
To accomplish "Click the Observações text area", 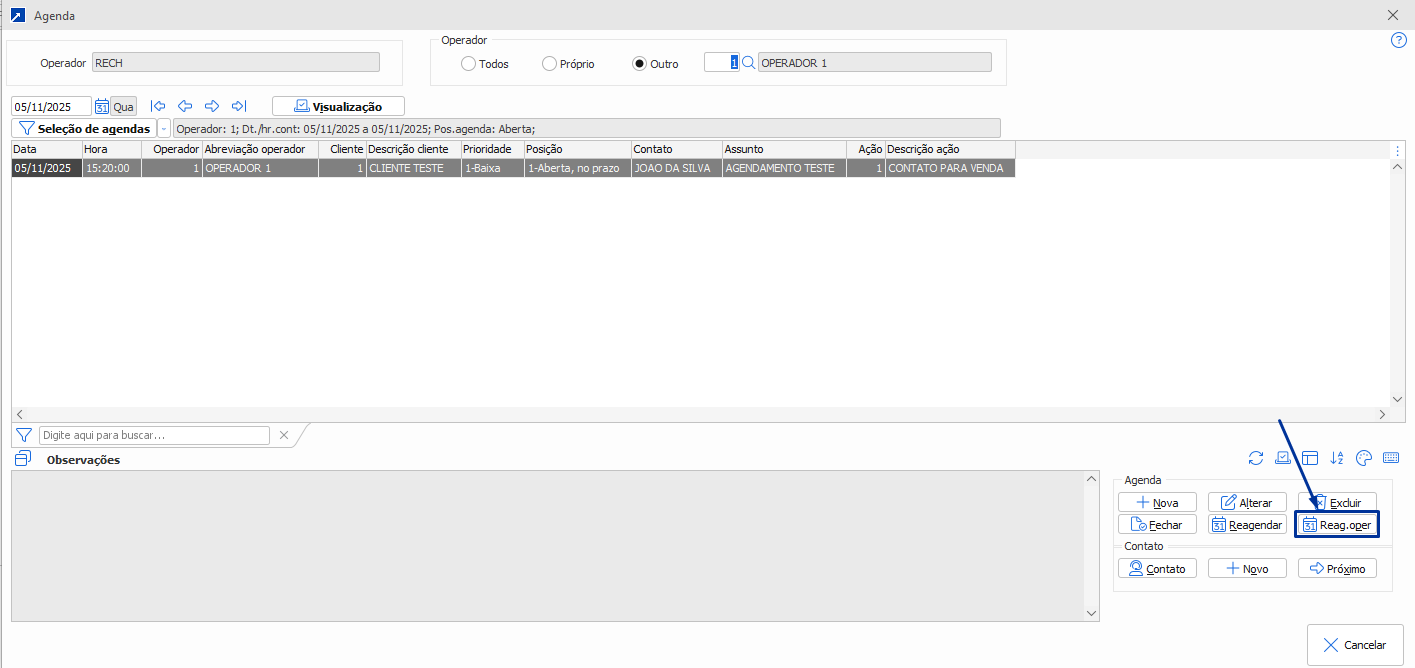I will click(548, 545).
